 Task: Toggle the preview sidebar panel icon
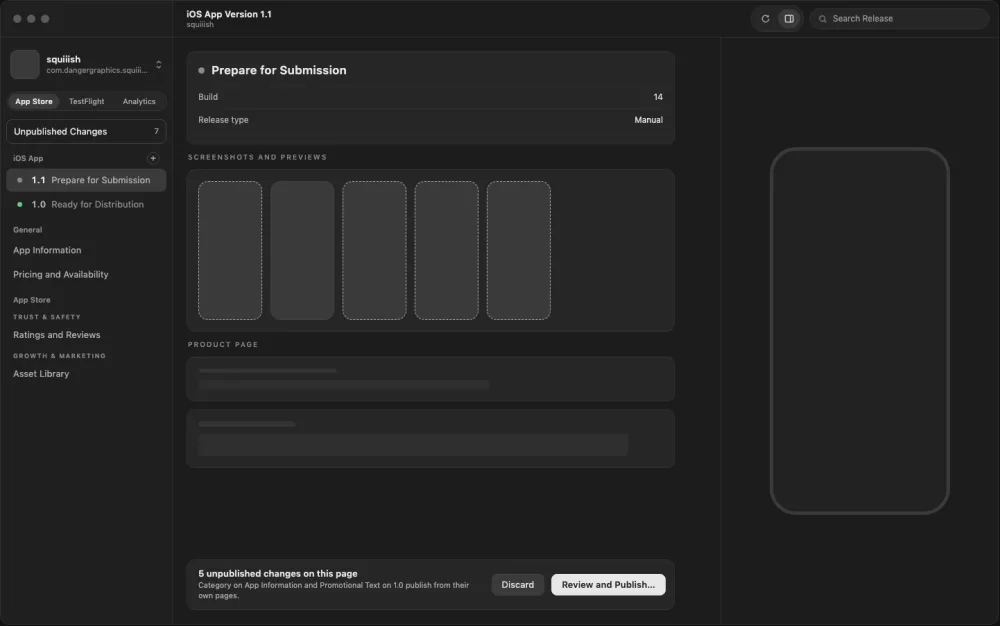(x=789, y=18)
